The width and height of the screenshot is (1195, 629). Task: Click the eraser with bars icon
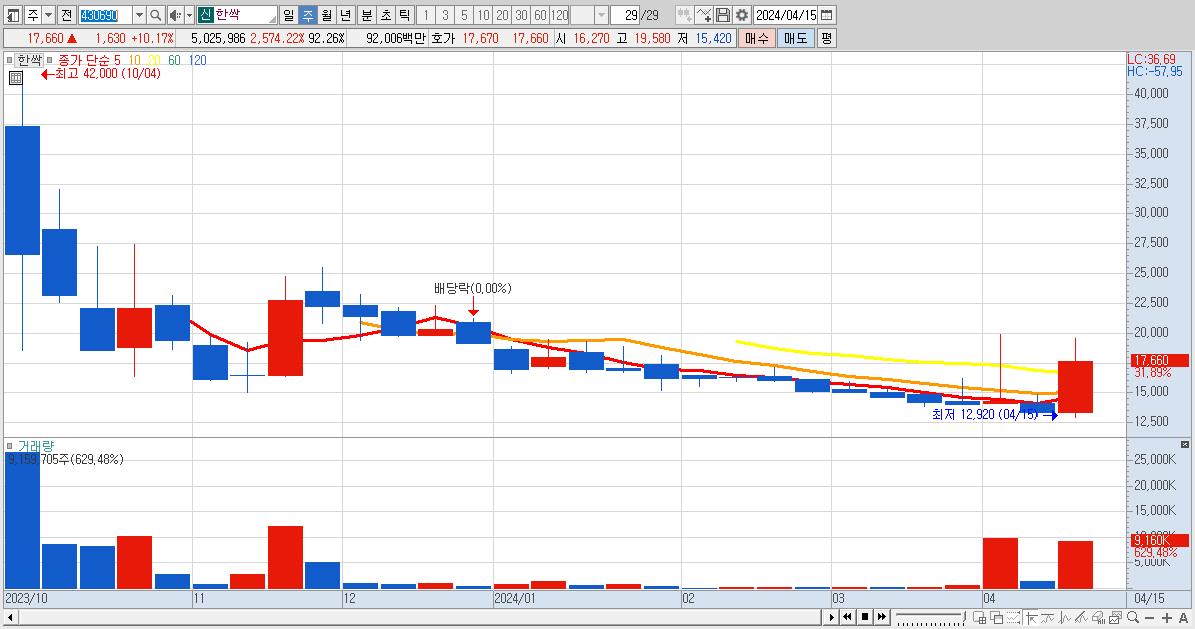[1098, 617]
